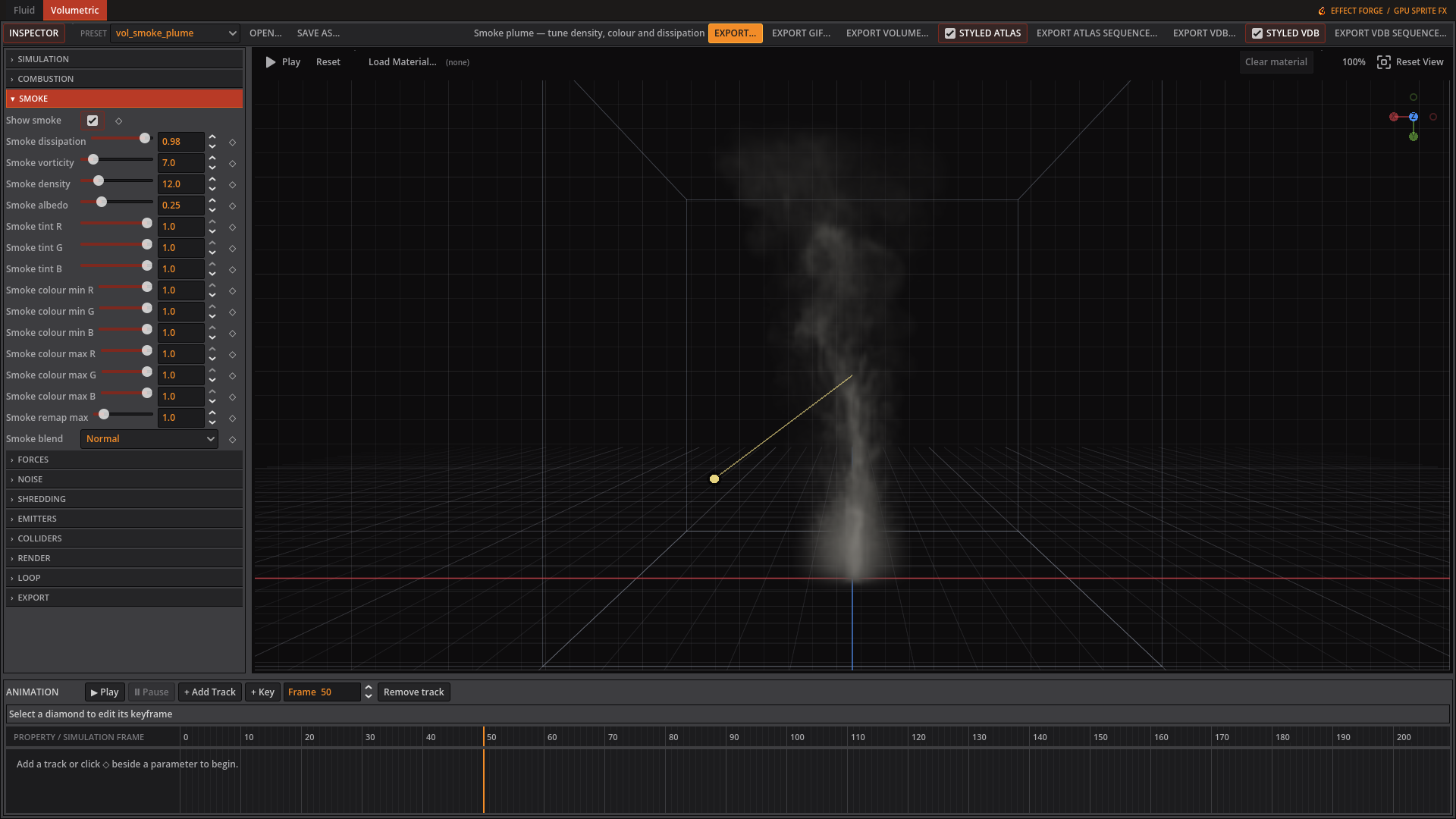Click the Smoke density slider handle
Viewport: 1456px width, 819px height.
click(99, 181)
